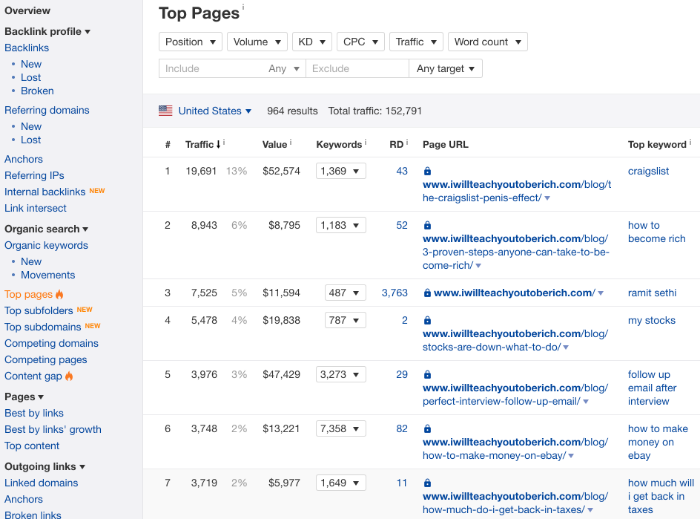The height and width of the screenshot is (519, 700).
Task: Expand the 1,183 keywords dropdown
Action: [x=341, y=225]
